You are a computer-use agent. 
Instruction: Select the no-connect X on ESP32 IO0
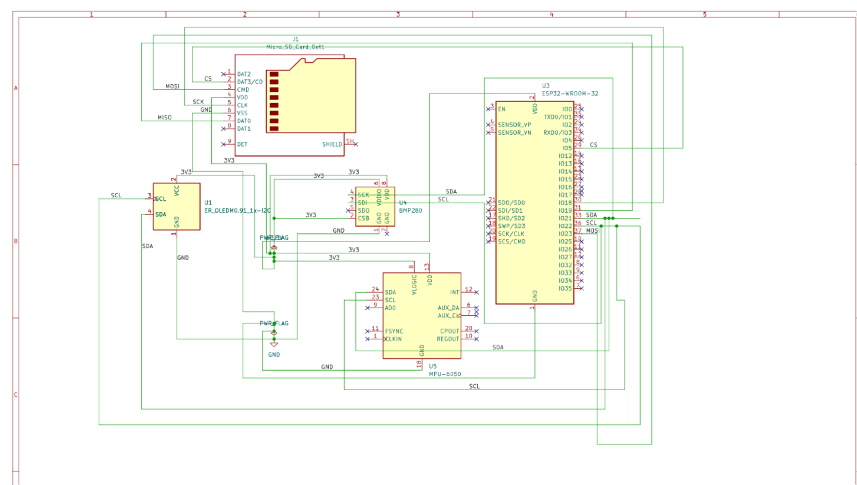[582, 109]
